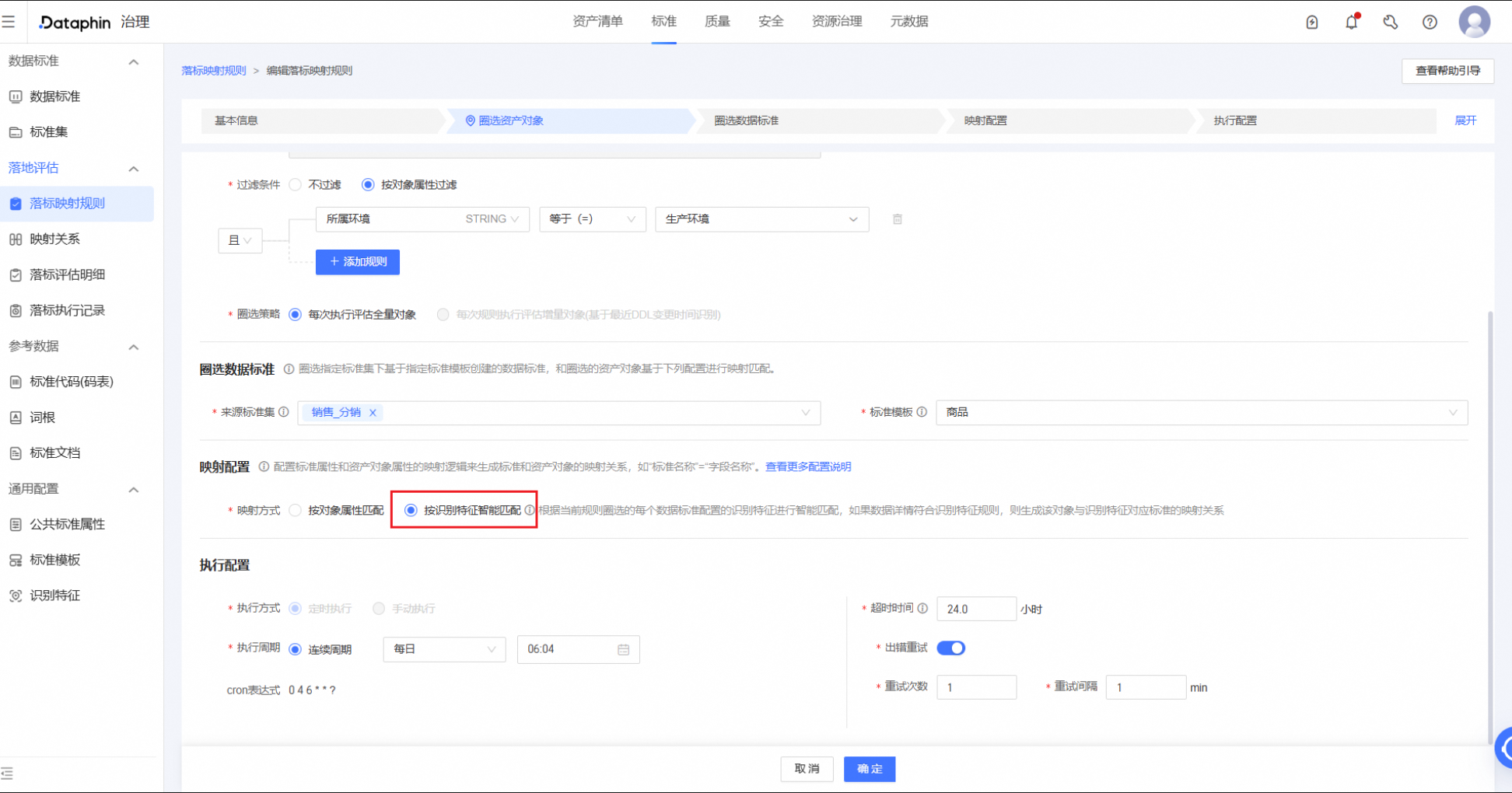This screenshot has width=1512, height=793.
Task: Click the 添加规则 button
Action: click(x=358, y=262)
